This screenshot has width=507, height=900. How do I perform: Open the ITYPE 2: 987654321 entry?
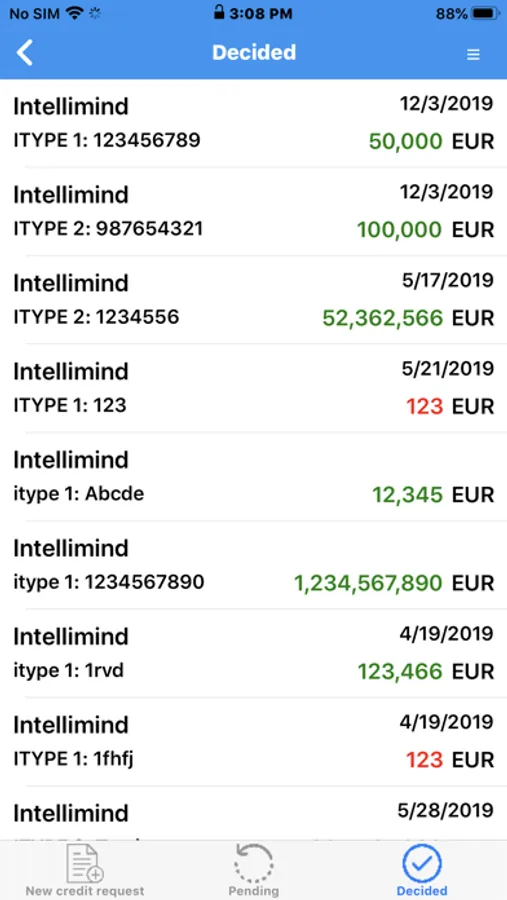point(253,212)
